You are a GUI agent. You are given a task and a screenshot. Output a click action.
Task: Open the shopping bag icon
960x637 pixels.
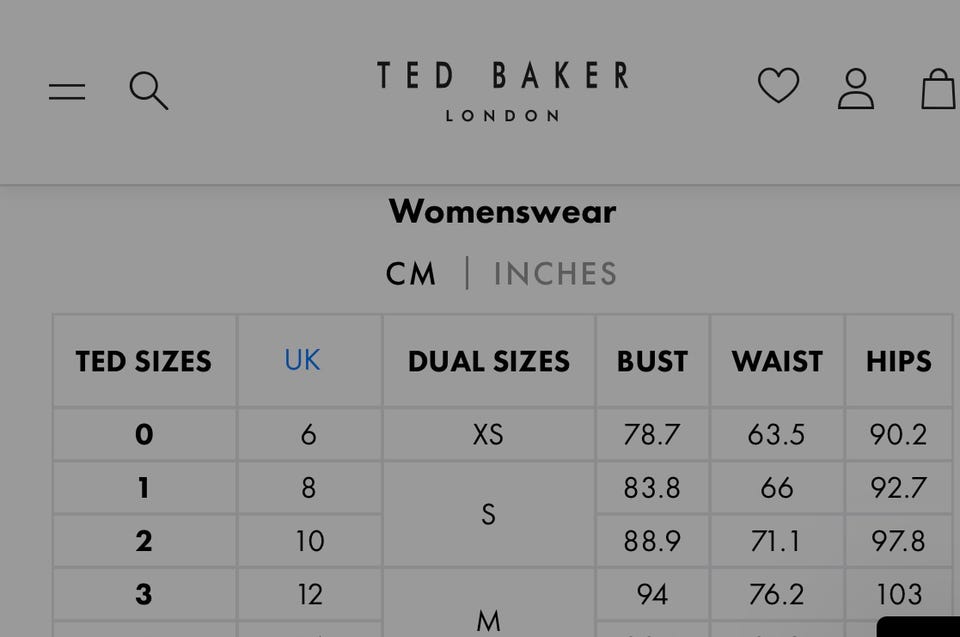938,89
